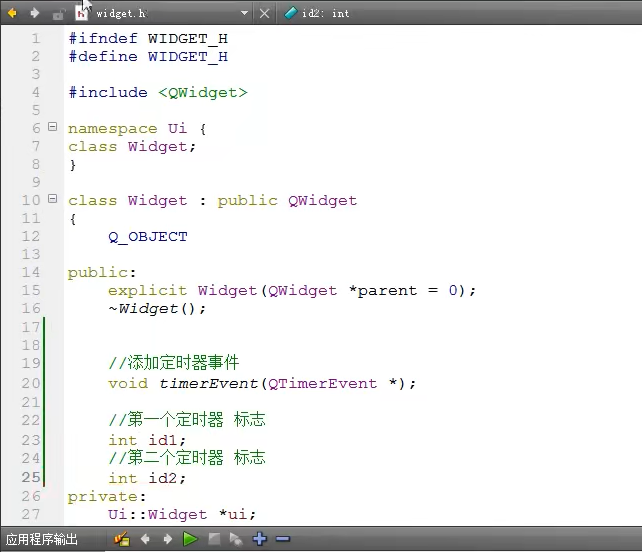This screenshot has height=552, width=642.
Task: Zoom in output with blue plus
Action: 260,539
